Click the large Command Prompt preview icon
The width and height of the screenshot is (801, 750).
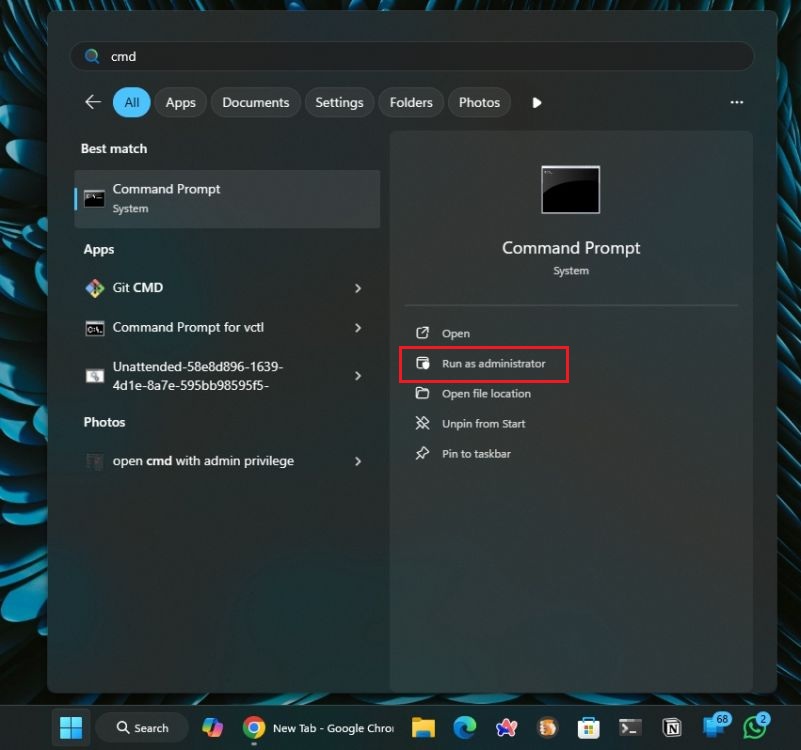[571, 190]
